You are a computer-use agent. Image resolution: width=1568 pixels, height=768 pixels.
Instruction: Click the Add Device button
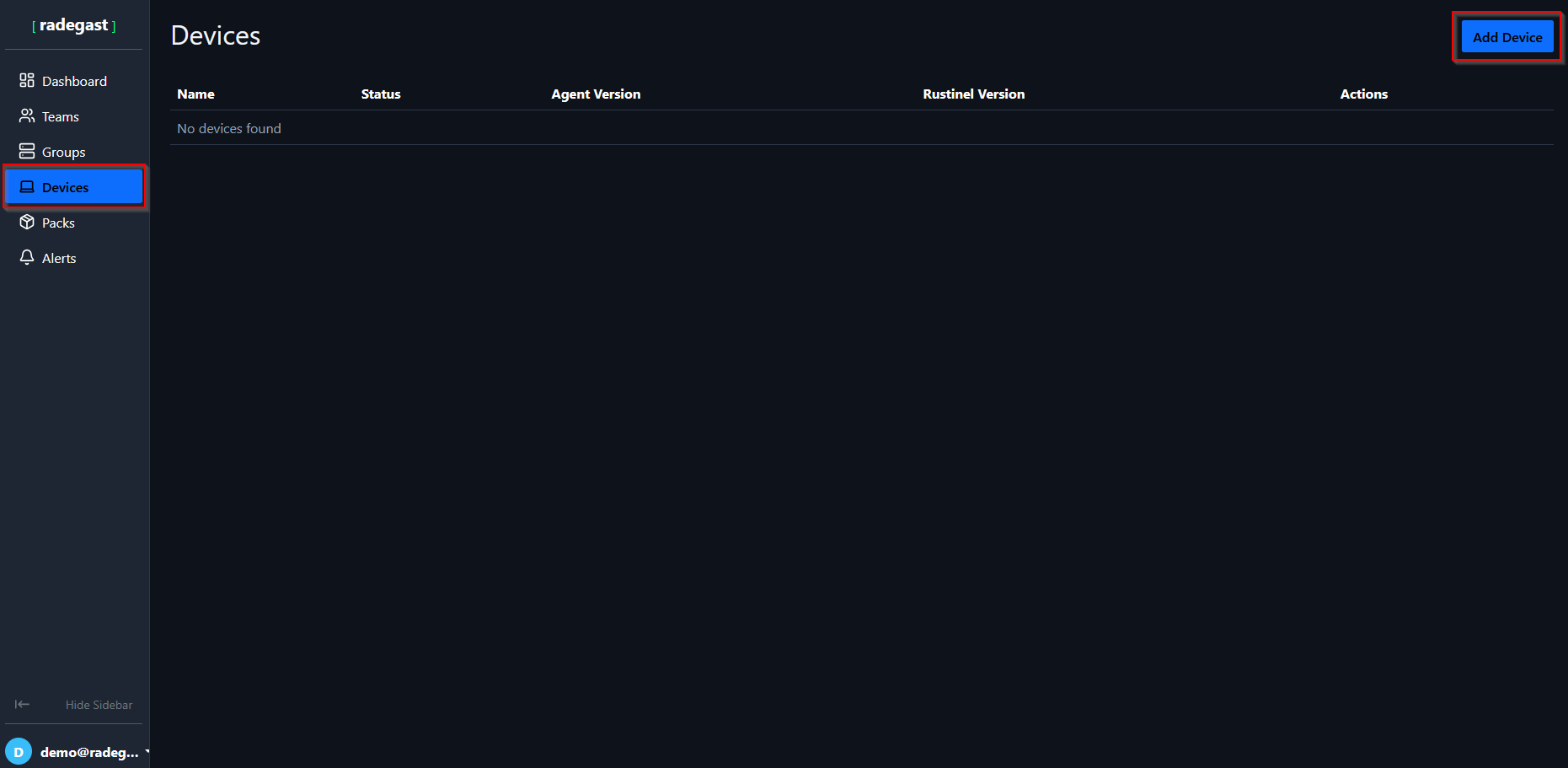[x=1507, y=37]
